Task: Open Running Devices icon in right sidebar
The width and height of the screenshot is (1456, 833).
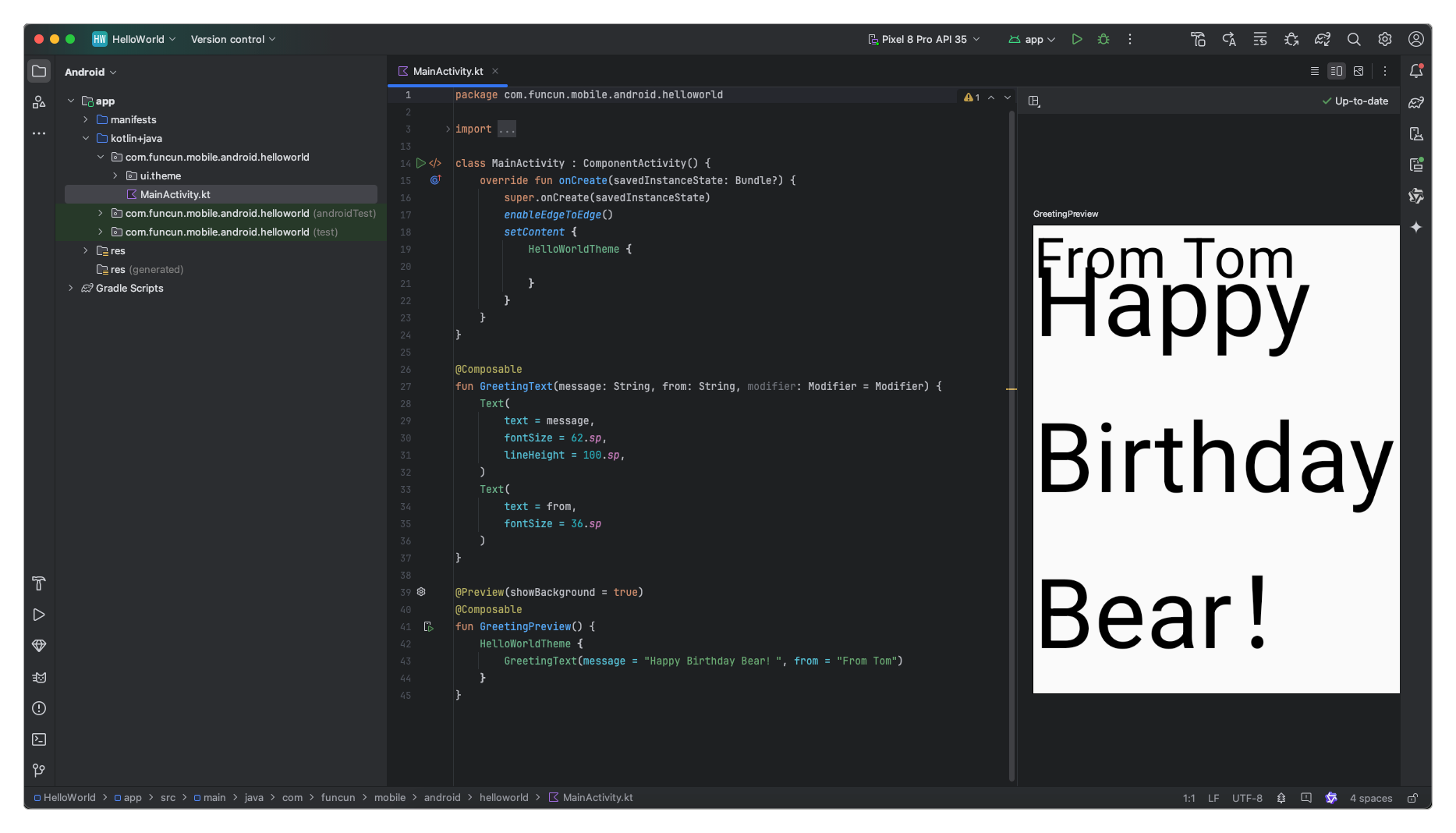Action: (x=1416, y=165)
